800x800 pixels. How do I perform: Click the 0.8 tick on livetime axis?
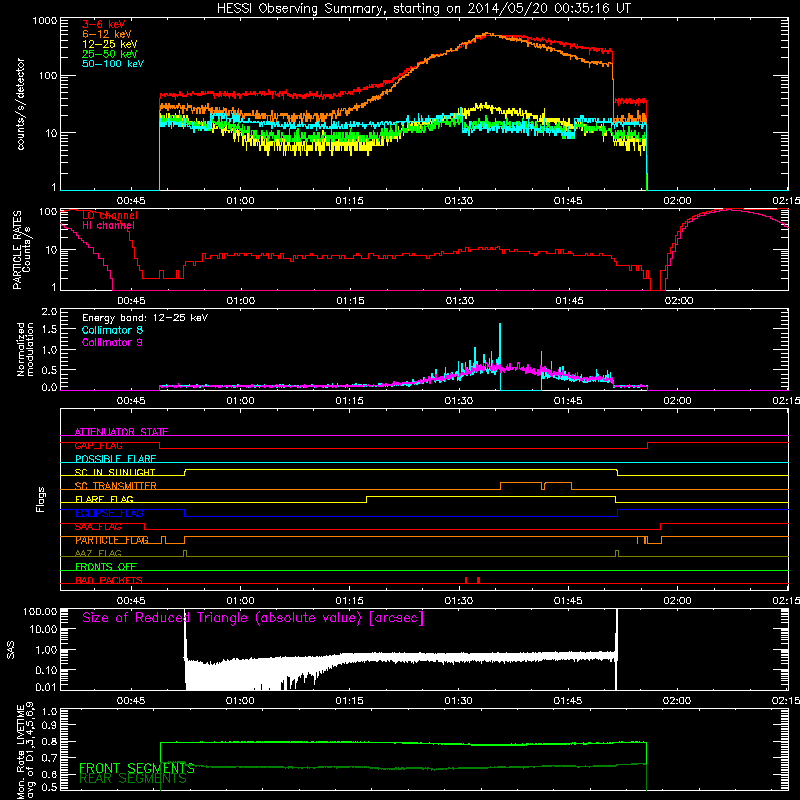[x=49, y=742]
